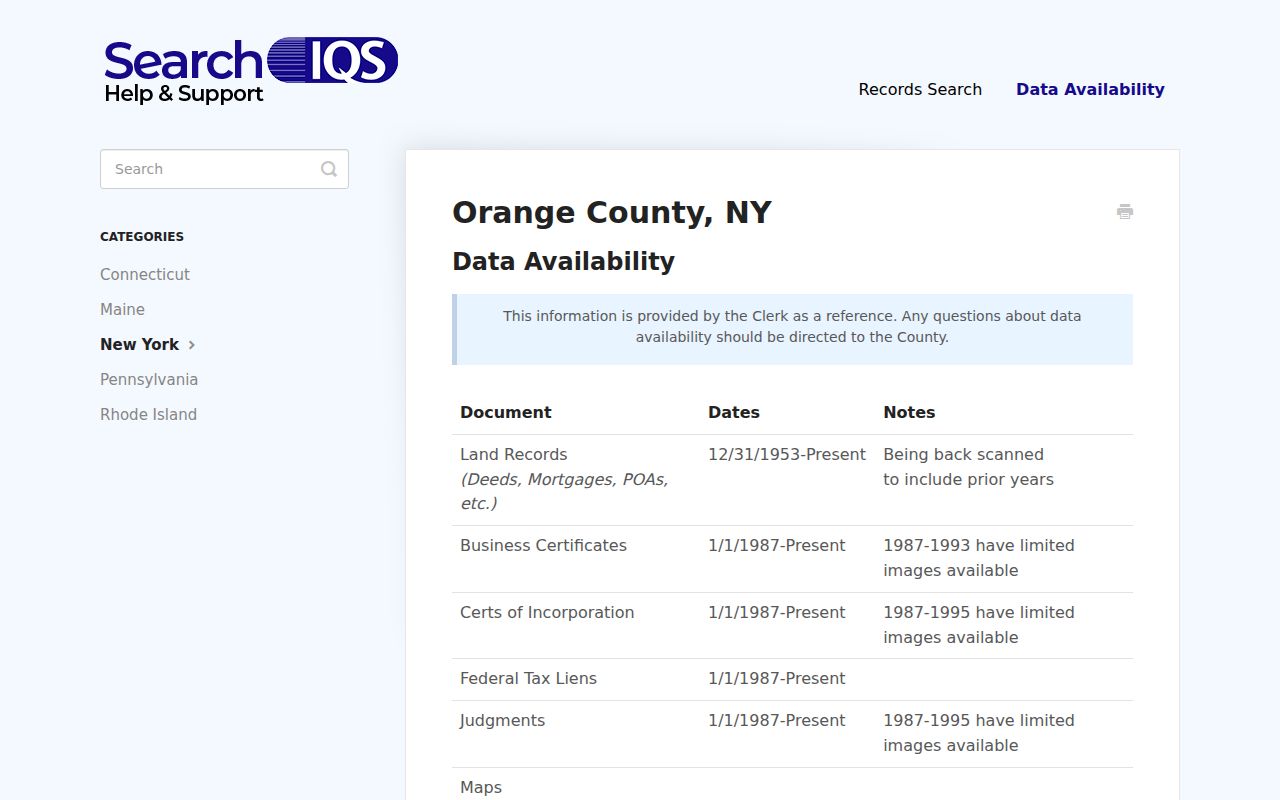The height and width of the screenshot is (800, 1280).
Task: Click the Data Availability subheading
Action: (x=563, y=261)
